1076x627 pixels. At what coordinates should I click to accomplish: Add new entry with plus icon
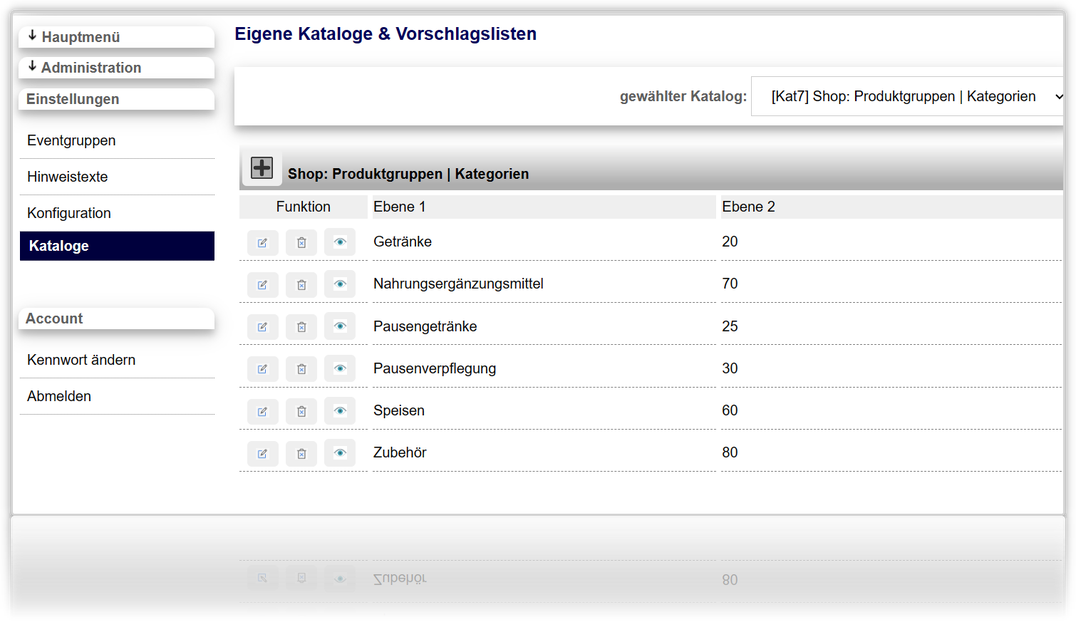tap(261, 168)
